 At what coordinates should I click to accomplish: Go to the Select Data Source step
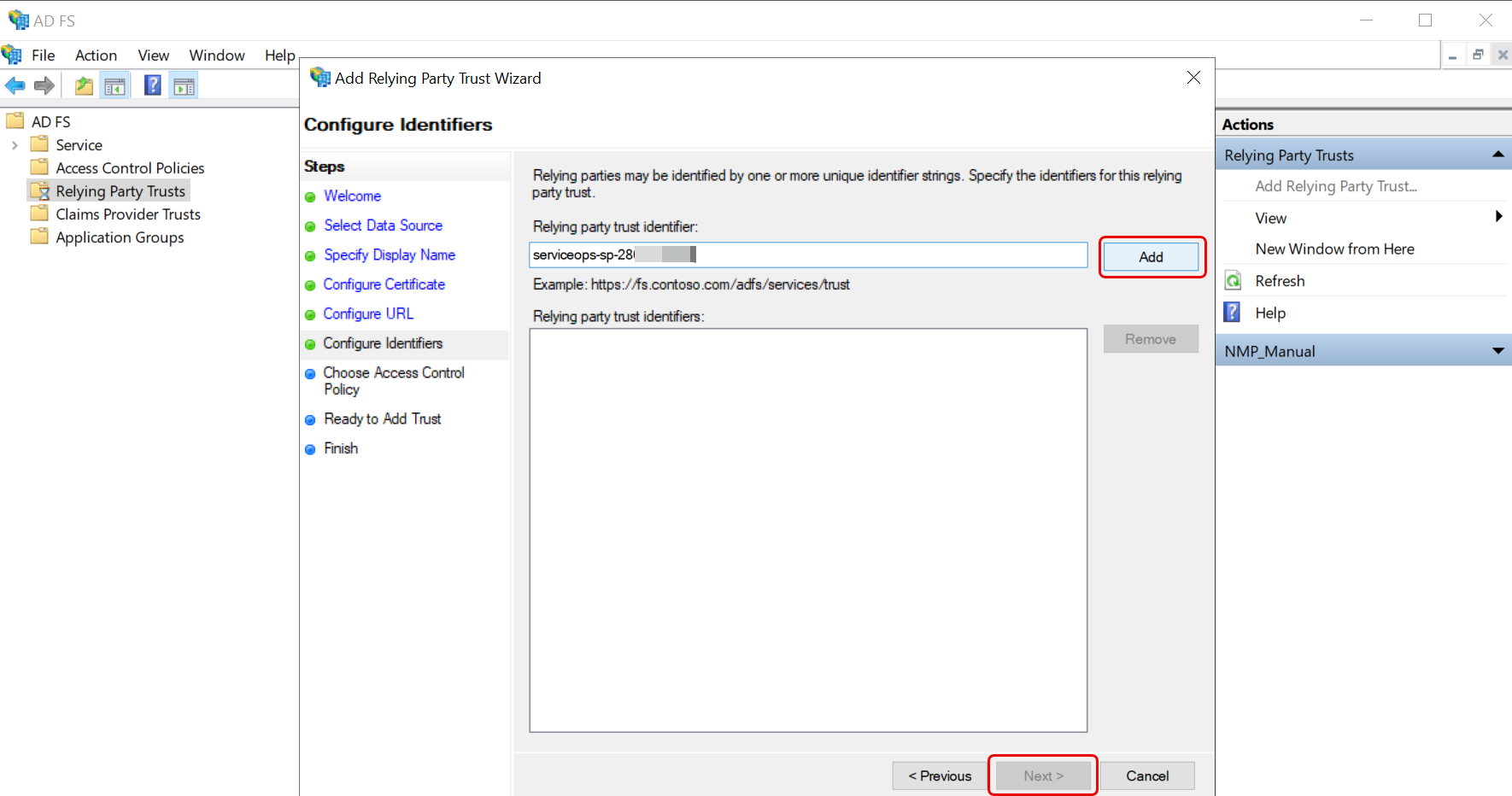pyautogui.click(x=383, y=225)
